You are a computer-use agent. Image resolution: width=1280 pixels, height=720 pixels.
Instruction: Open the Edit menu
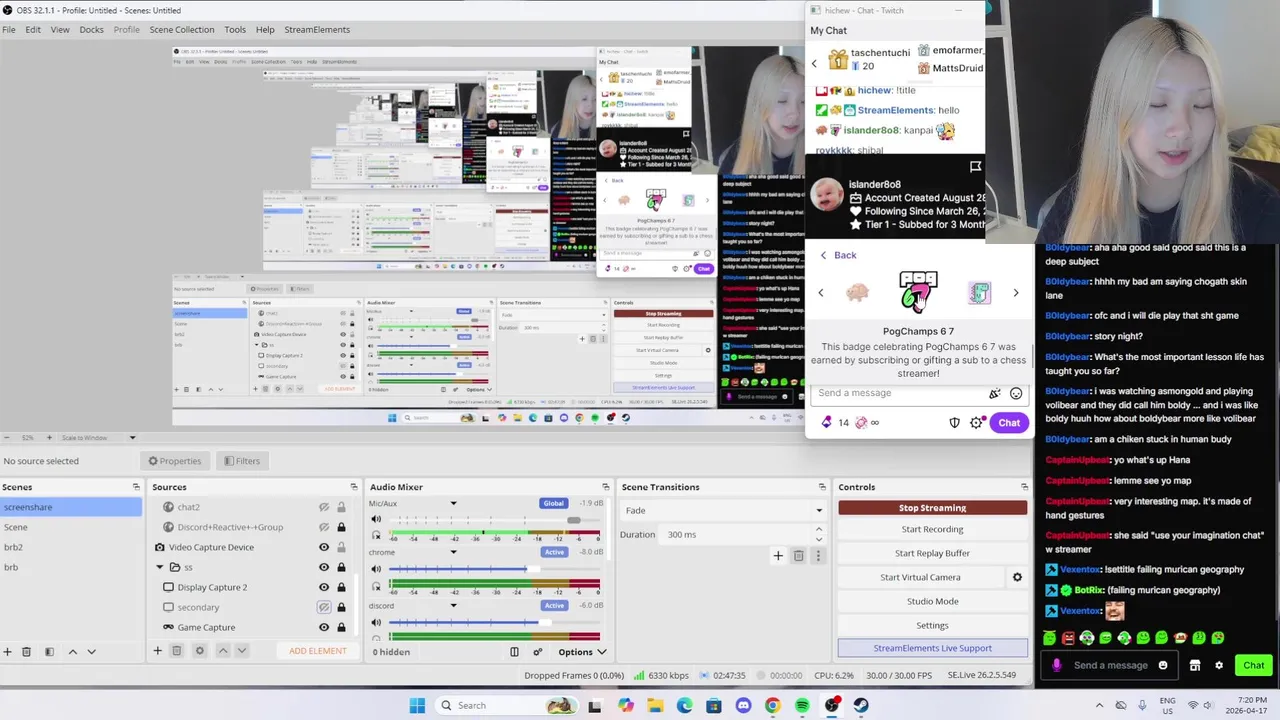coord(33,30)
